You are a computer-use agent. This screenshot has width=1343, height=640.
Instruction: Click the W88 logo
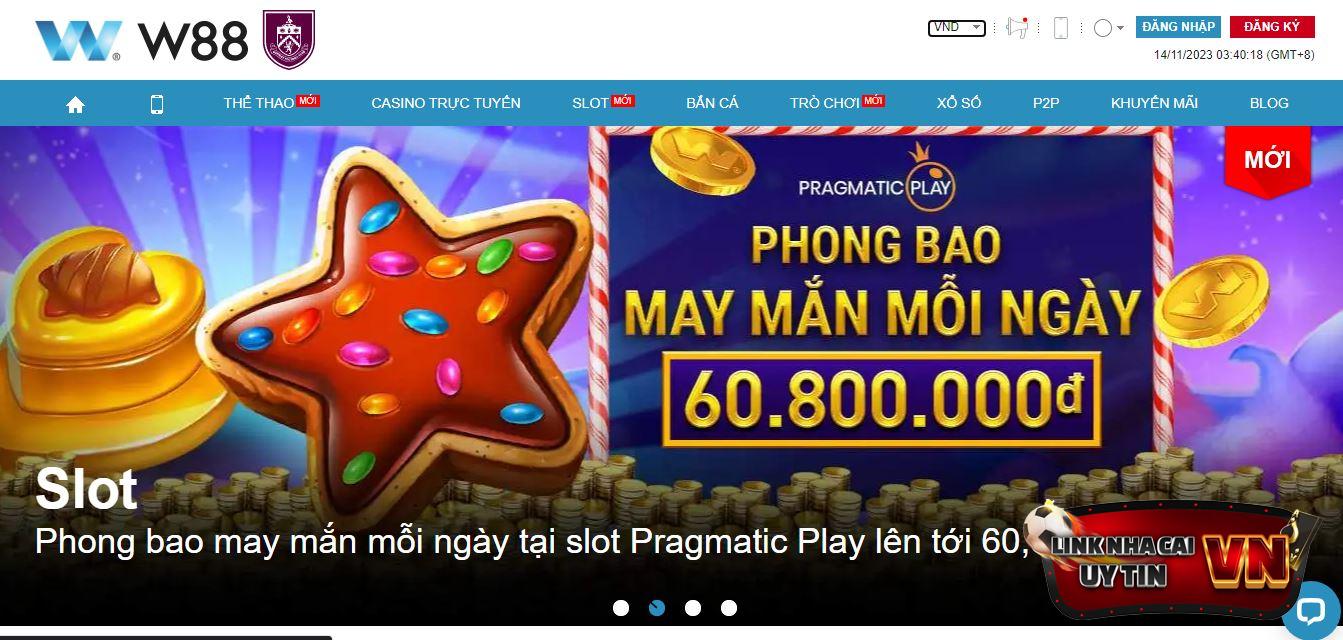point(141,41)
